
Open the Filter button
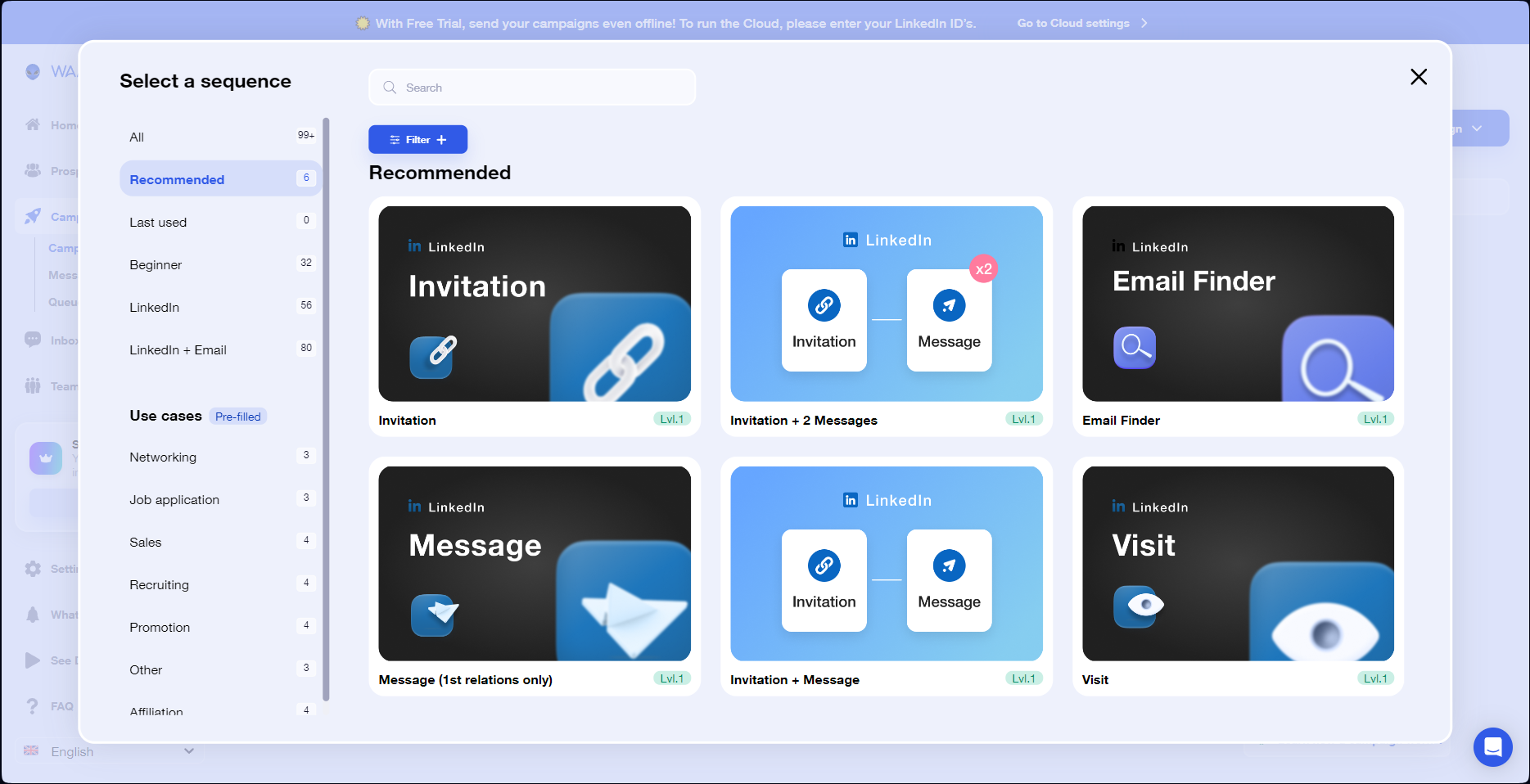(417, 139)
